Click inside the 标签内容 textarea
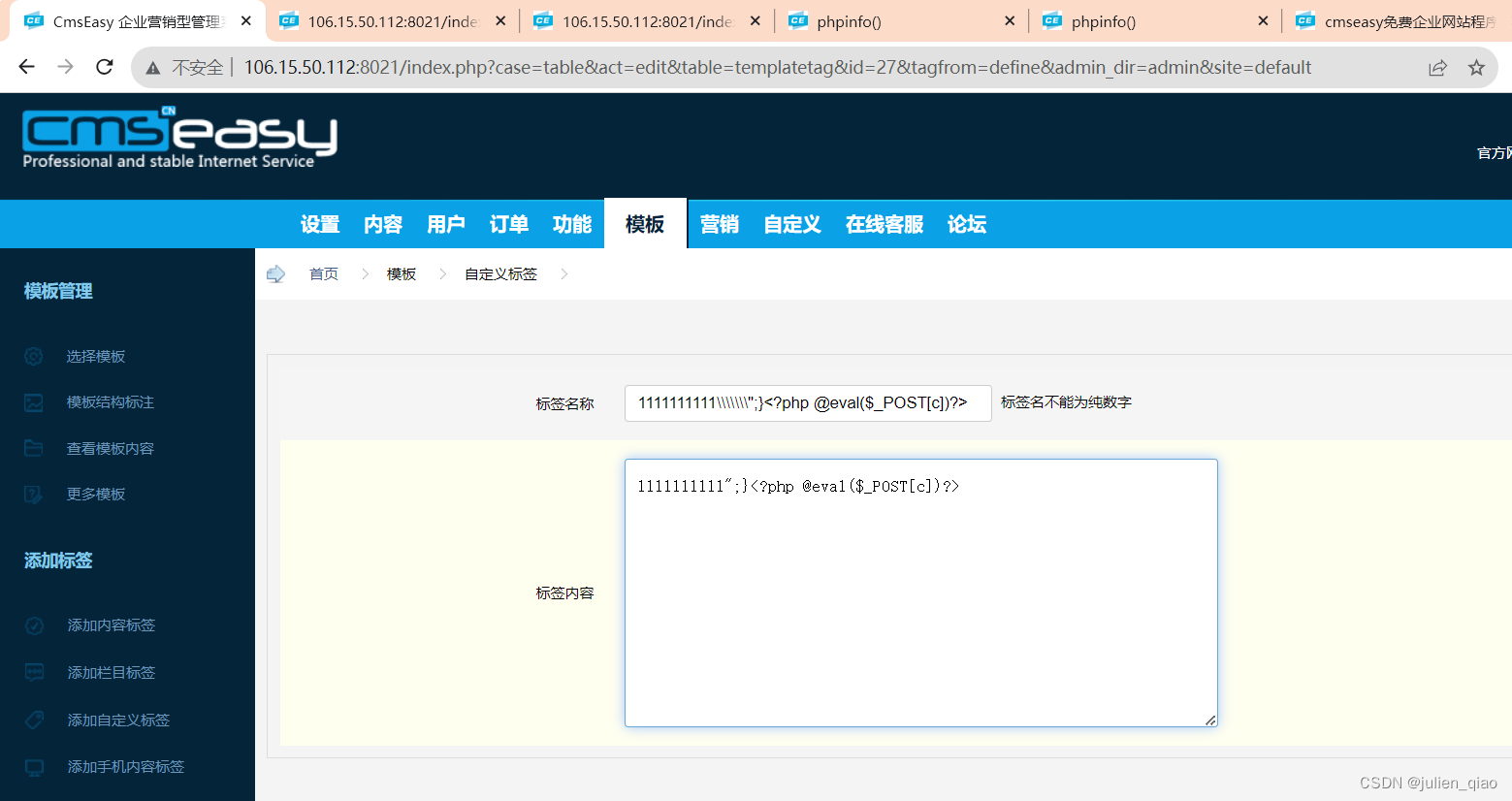This screenshot has height=801, width=1512. (921, 593)
